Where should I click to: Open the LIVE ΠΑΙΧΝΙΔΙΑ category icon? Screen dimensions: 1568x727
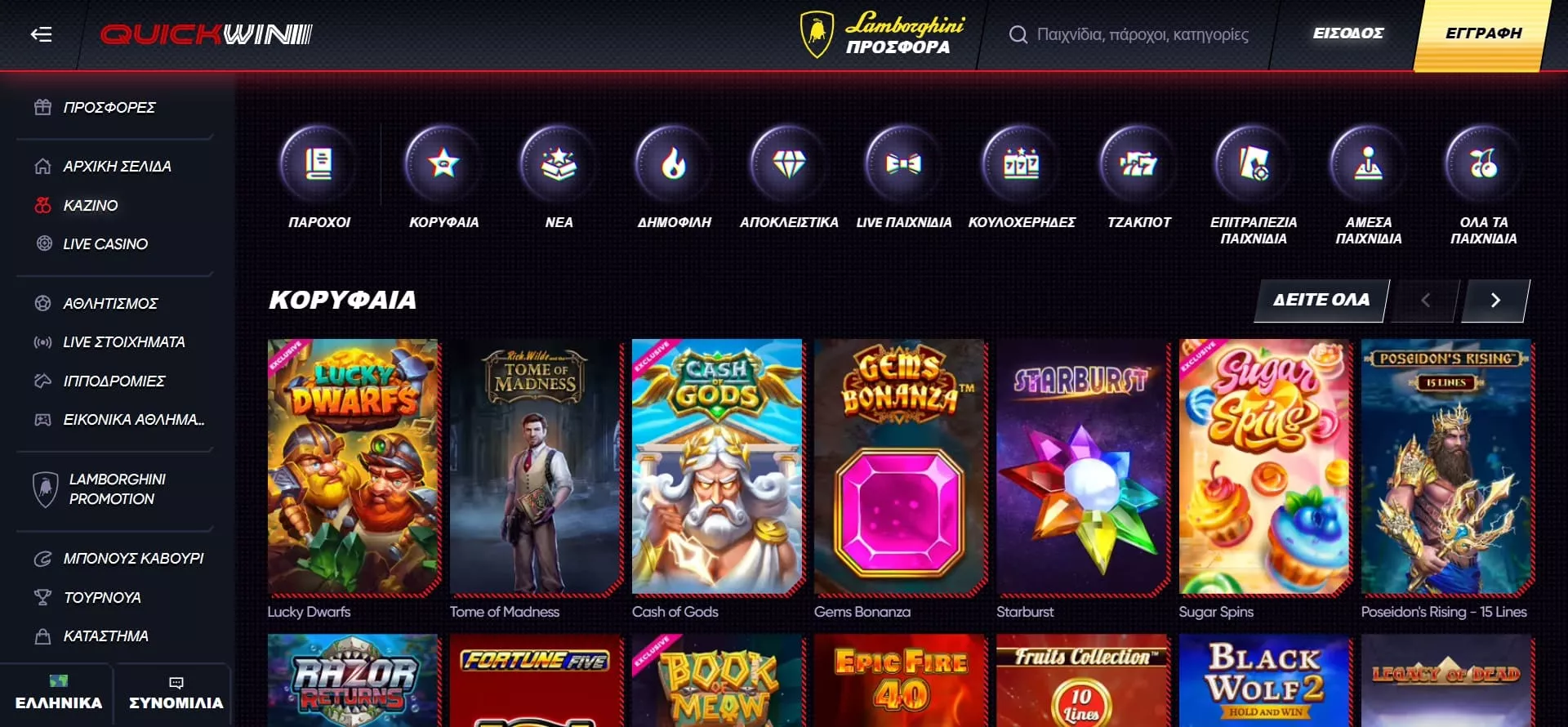[x=904, y=164]
